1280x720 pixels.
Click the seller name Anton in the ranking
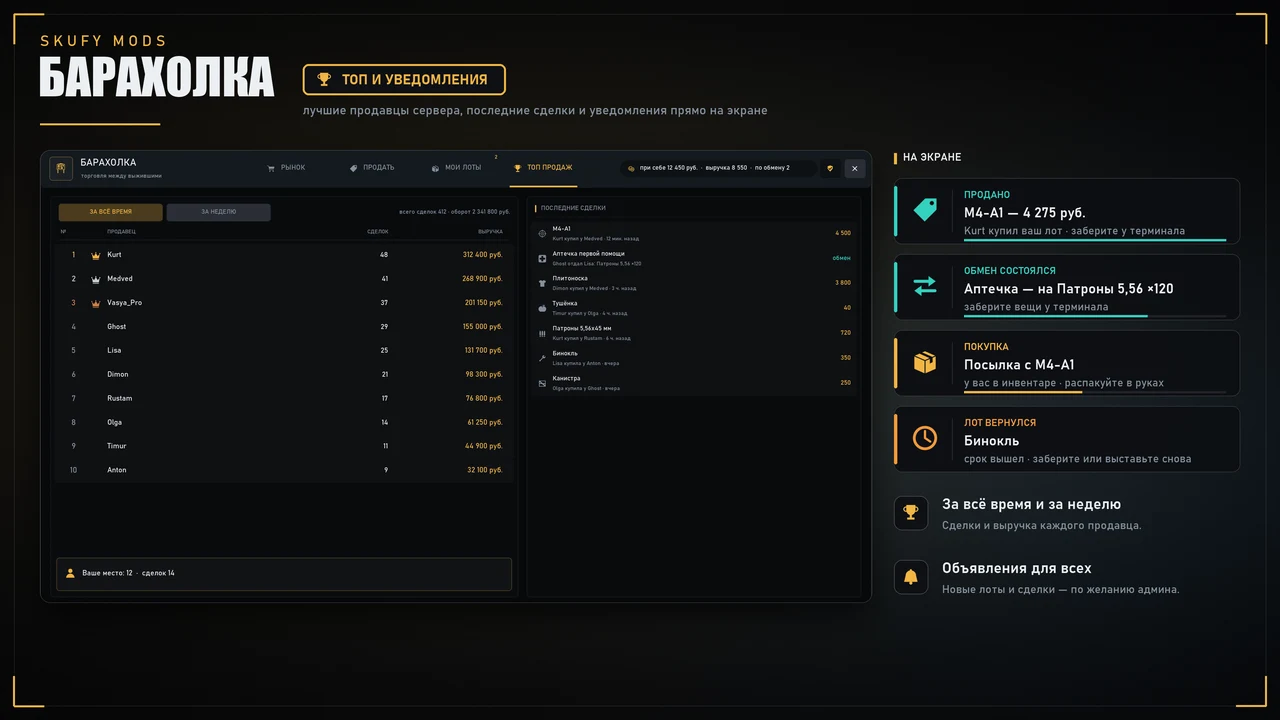pos(117,470)
